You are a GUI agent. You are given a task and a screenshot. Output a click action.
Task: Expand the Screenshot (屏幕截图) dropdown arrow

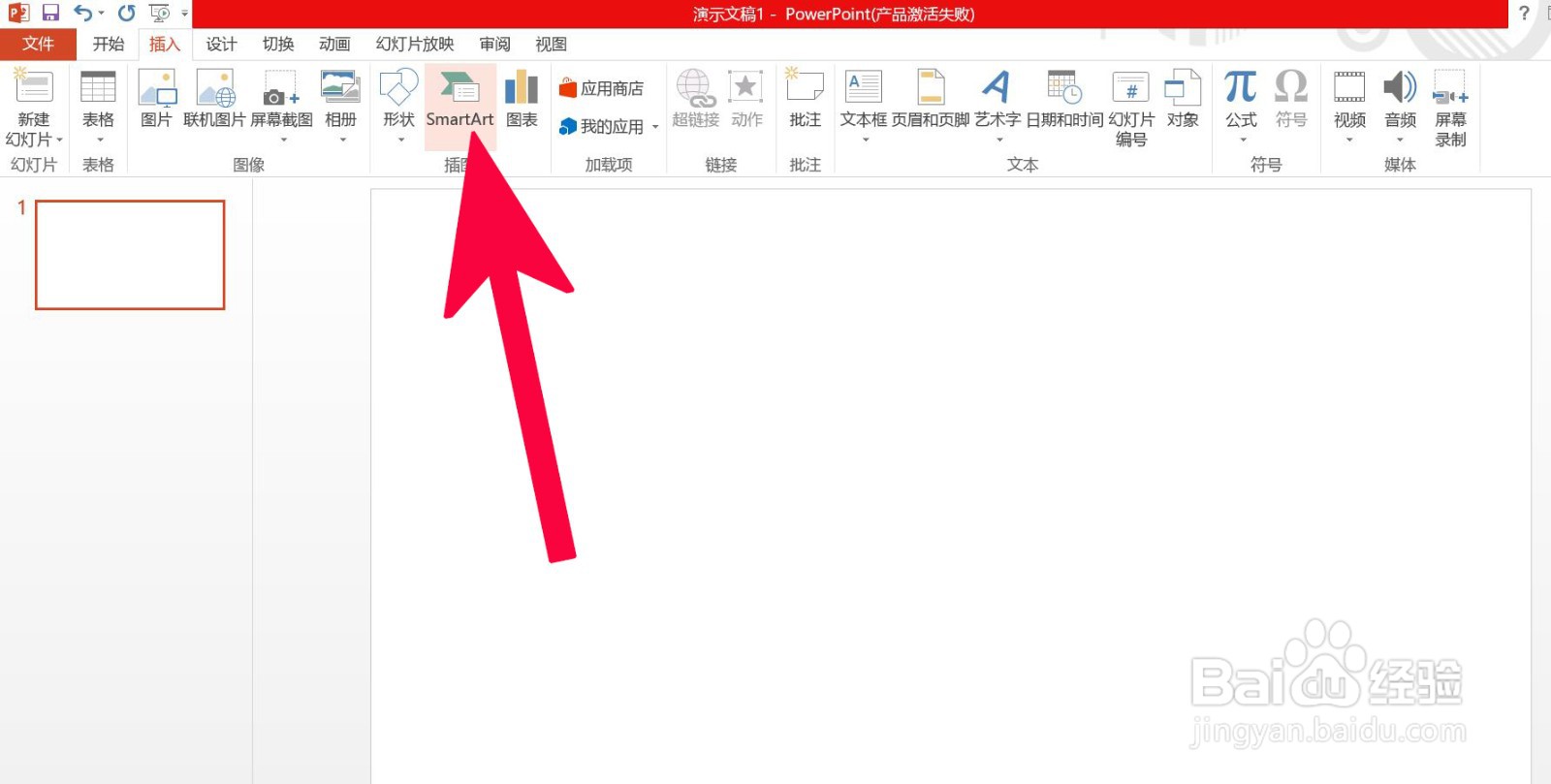click(x=284, y=140)
